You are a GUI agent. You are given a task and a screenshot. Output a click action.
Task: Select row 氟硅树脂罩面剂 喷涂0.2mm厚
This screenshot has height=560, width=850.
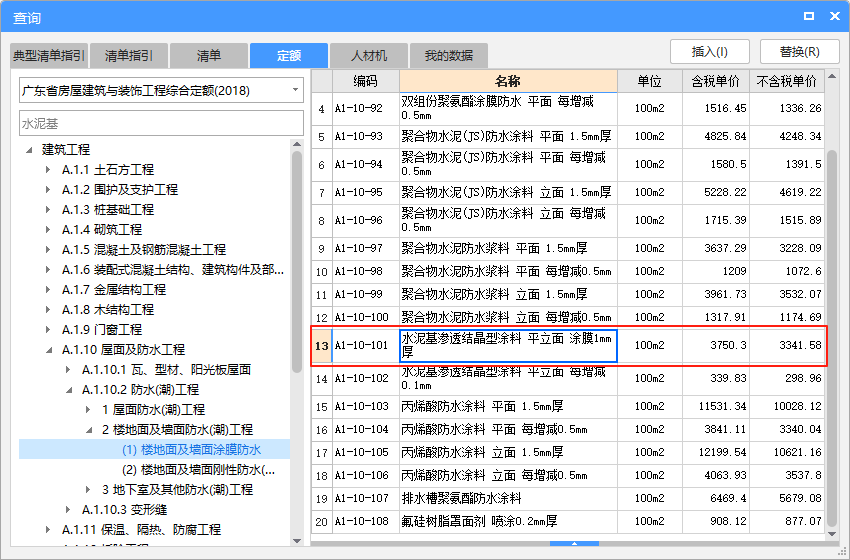(x=568, y=522)
